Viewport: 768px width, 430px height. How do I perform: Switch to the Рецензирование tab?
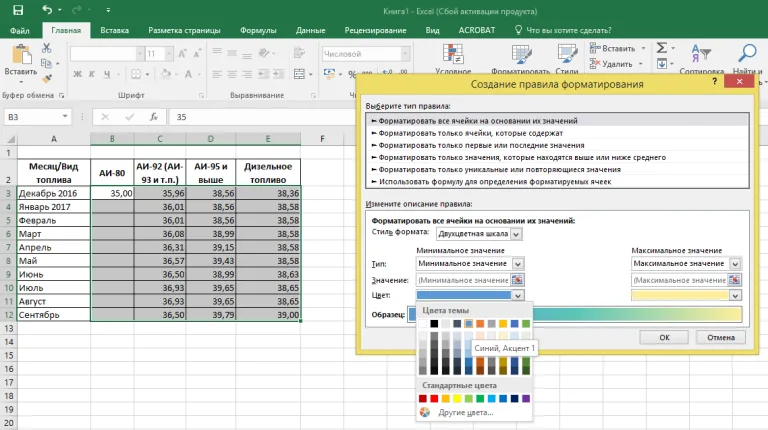(x=375, y=30)
